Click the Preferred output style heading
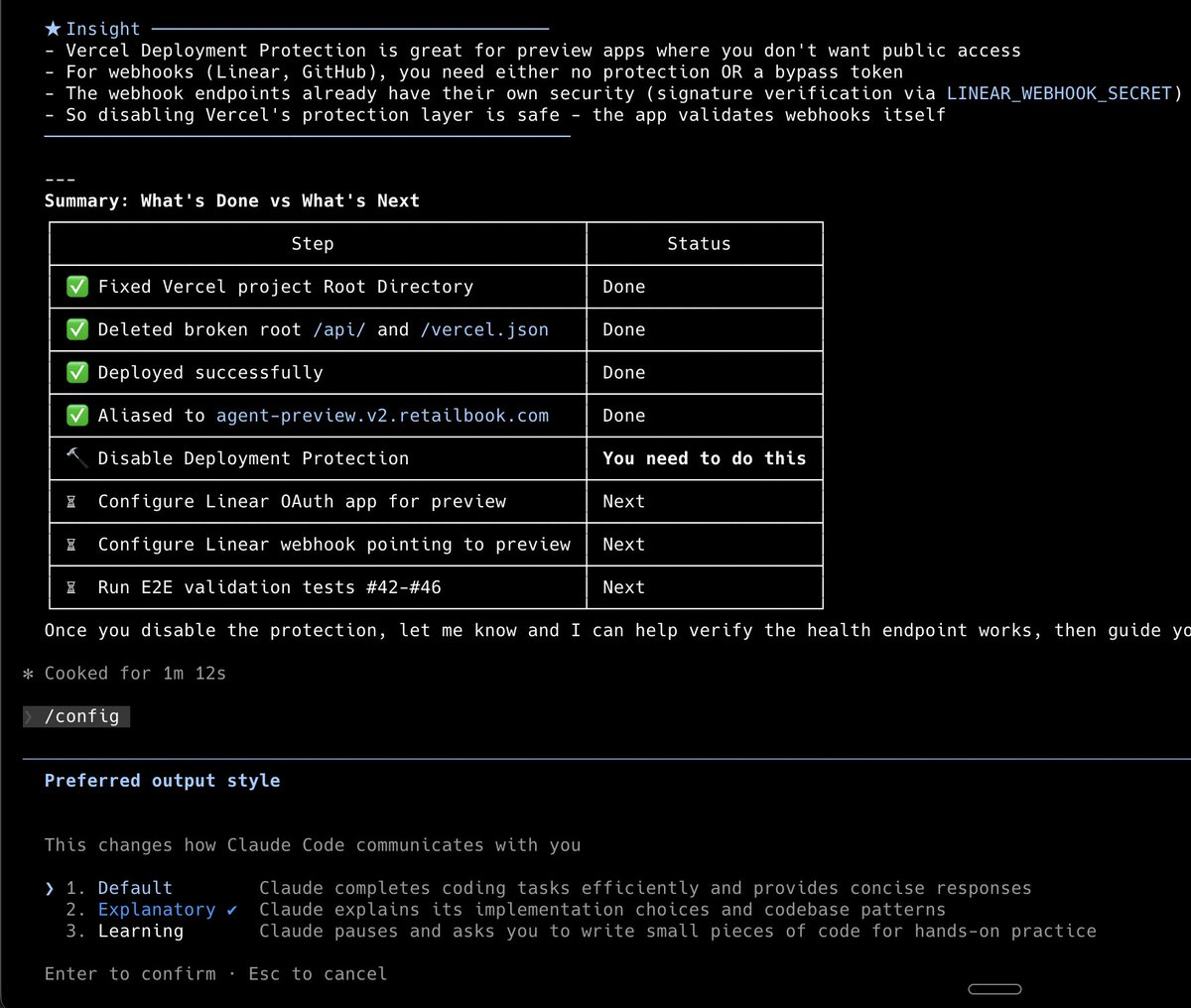The height and width of the screenshot is (1008, 1191). click(162, 781)
